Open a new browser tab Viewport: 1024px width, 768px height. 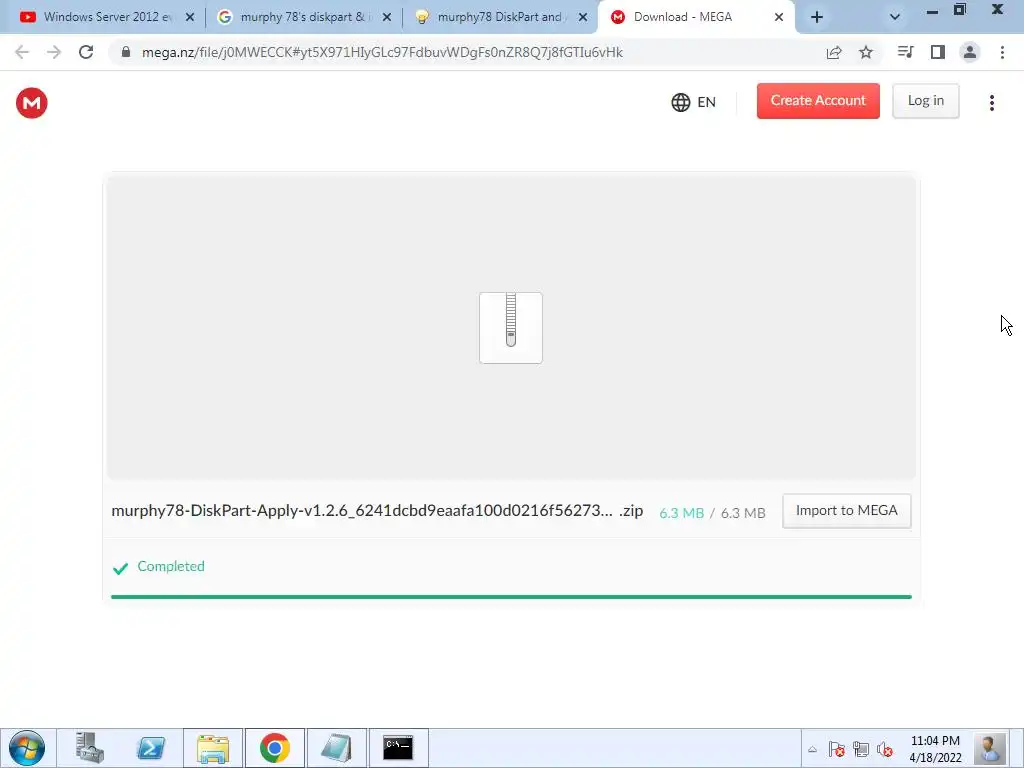click(x=817, y=17)
